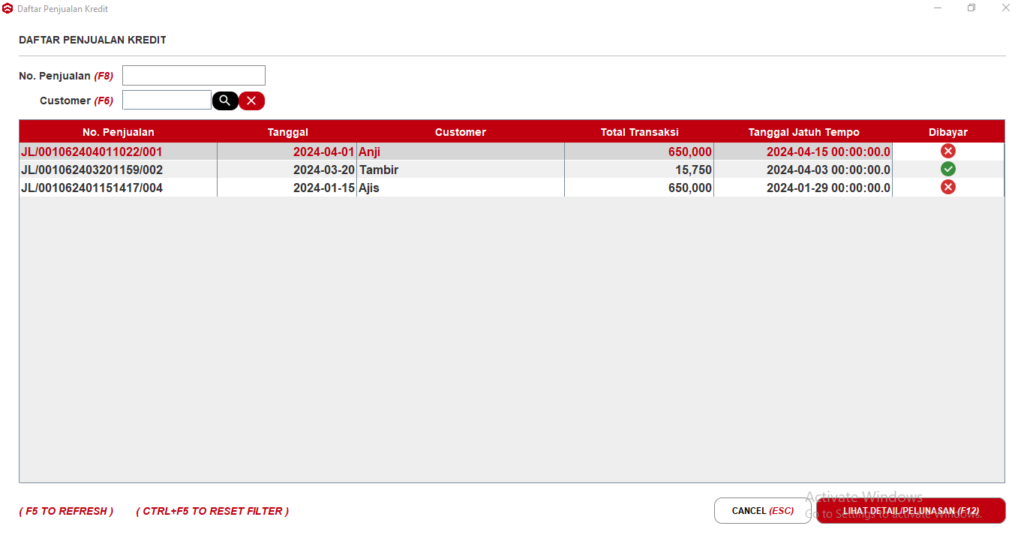The image size is (1024, 538).
Task: Click the Dibayar column header
Action: [948, 132]
